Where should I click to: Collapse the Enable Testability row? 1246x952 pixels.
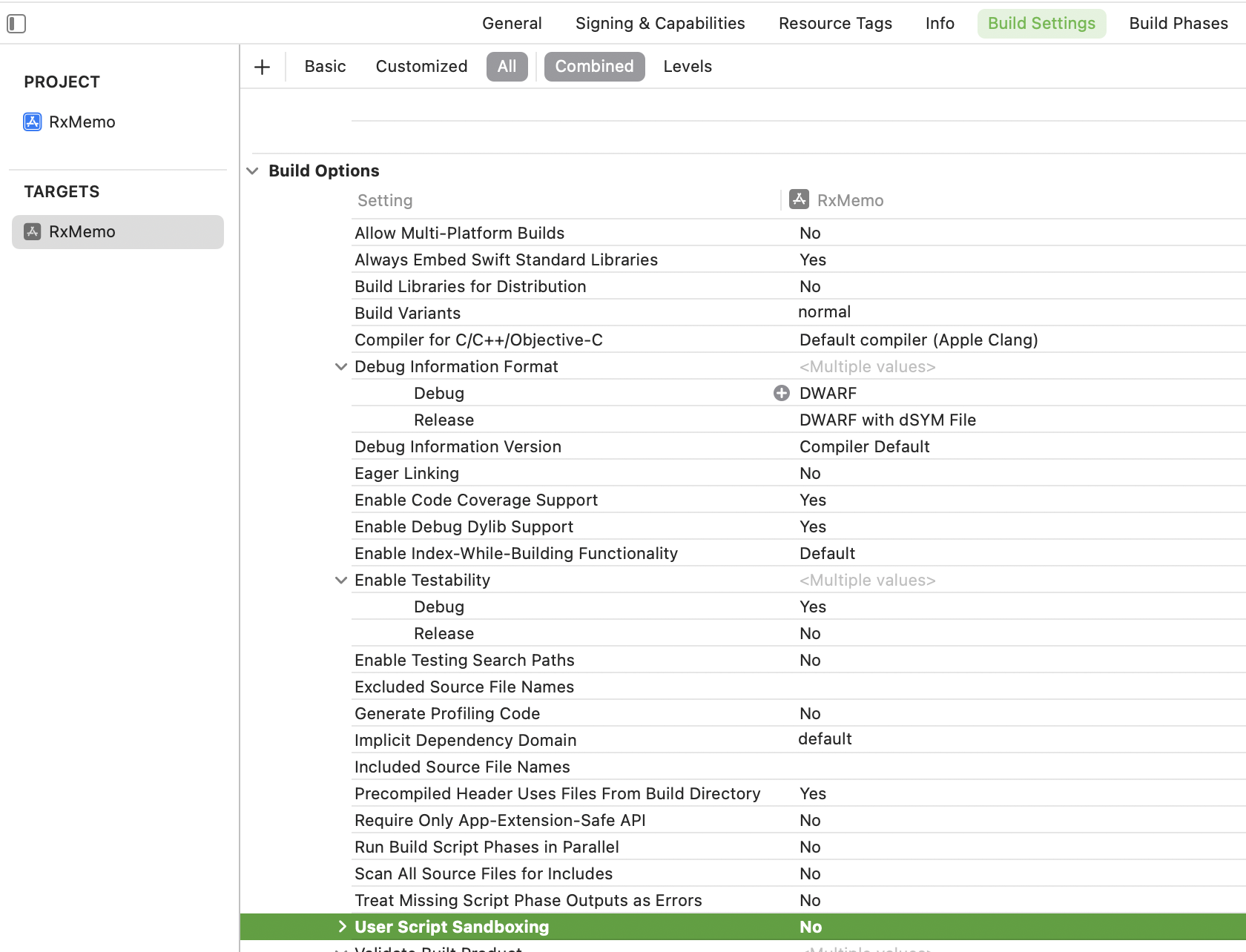tap(341, 580)
